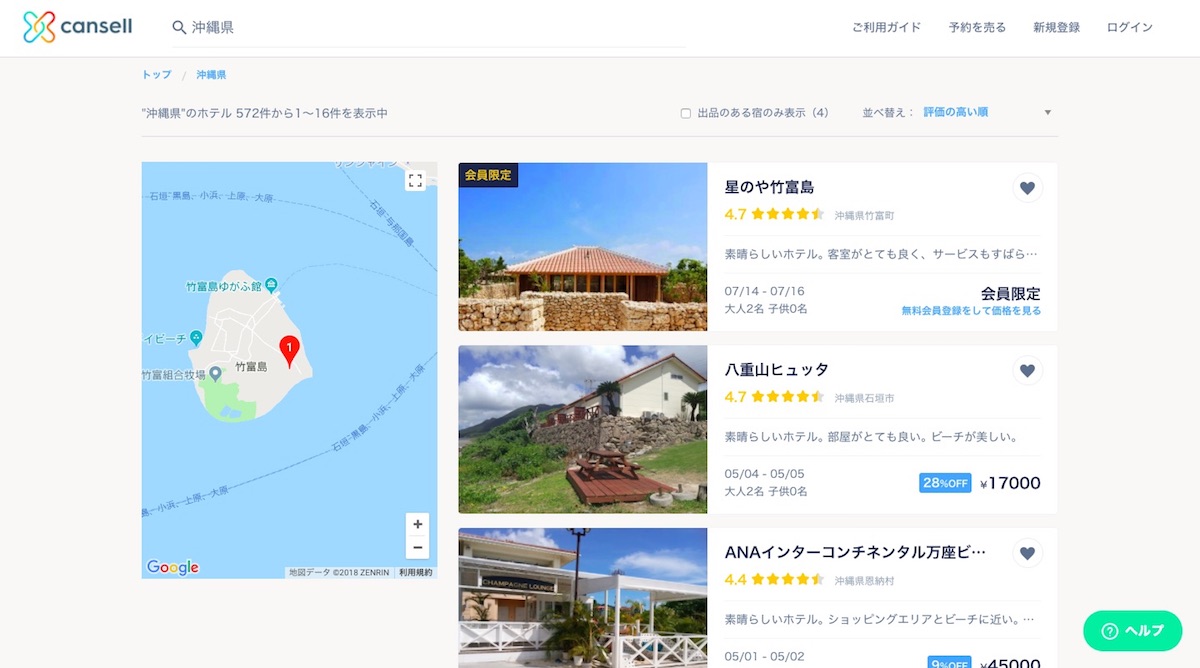Open 予約を売る menu item
1200x668 pixels.
tap(977, 28)
